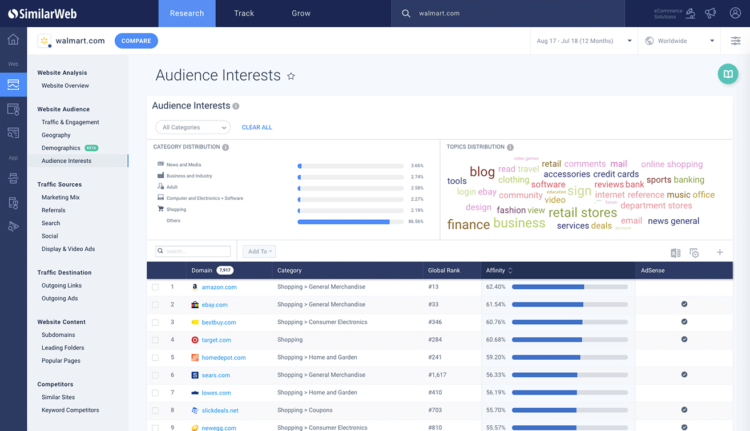Image resolution: width=750 pixels, height=431 pixels.
Task: Open the date range dropdown
Action: click(x=584, y=41)
